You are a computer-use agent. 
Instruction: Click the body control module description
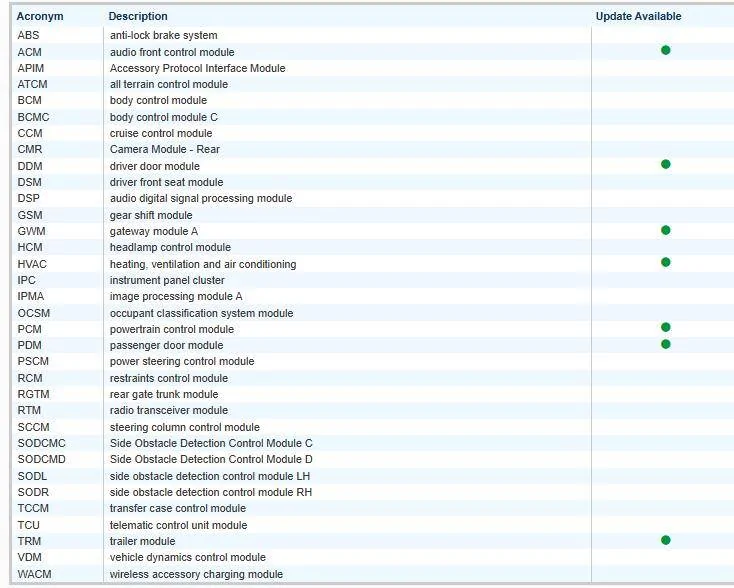pyautogui.click(x=158, y=101)
